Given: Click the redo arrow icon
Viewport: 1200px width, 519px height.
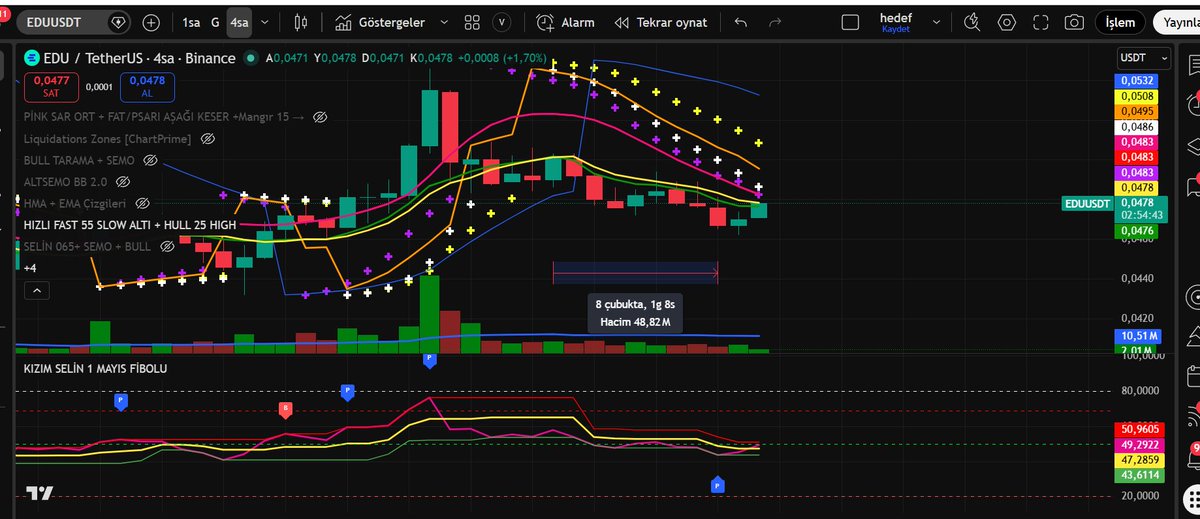Looking at the screenshot, I should click(x=775, y=22).
